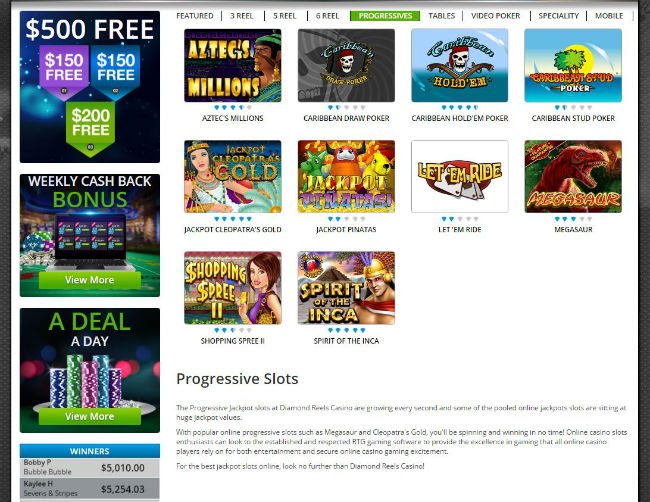
Task: Switch to the Featured games tab
Action: click(x=195, y=16)
